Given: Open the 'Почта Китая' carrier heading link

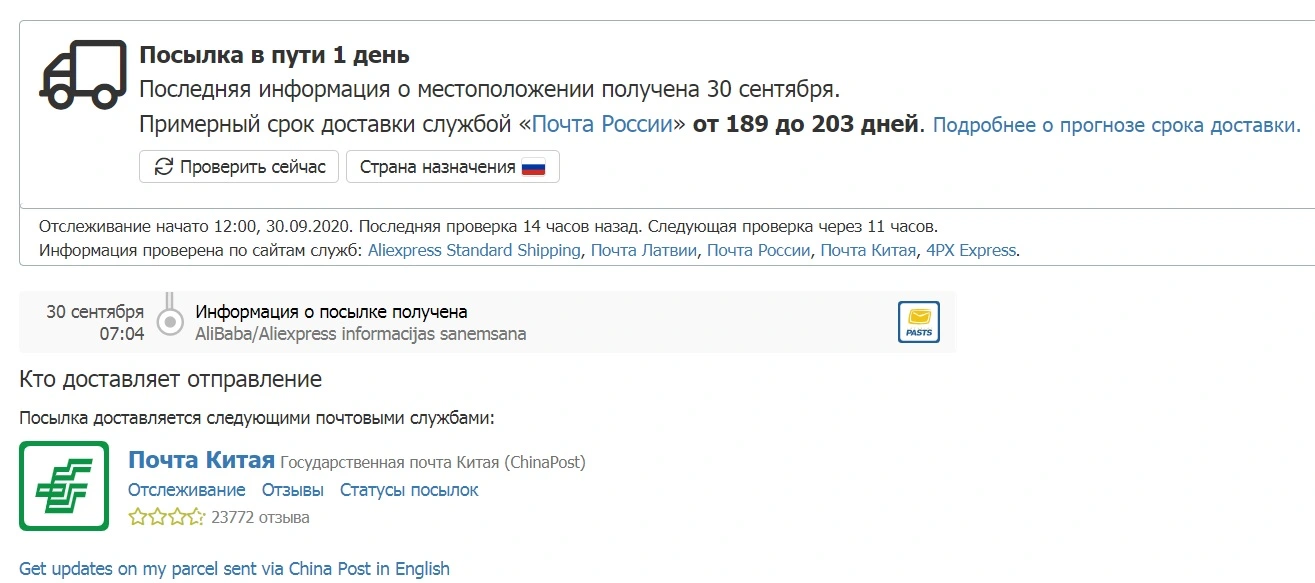Looking at the screenshot, I should click(201, 460).
